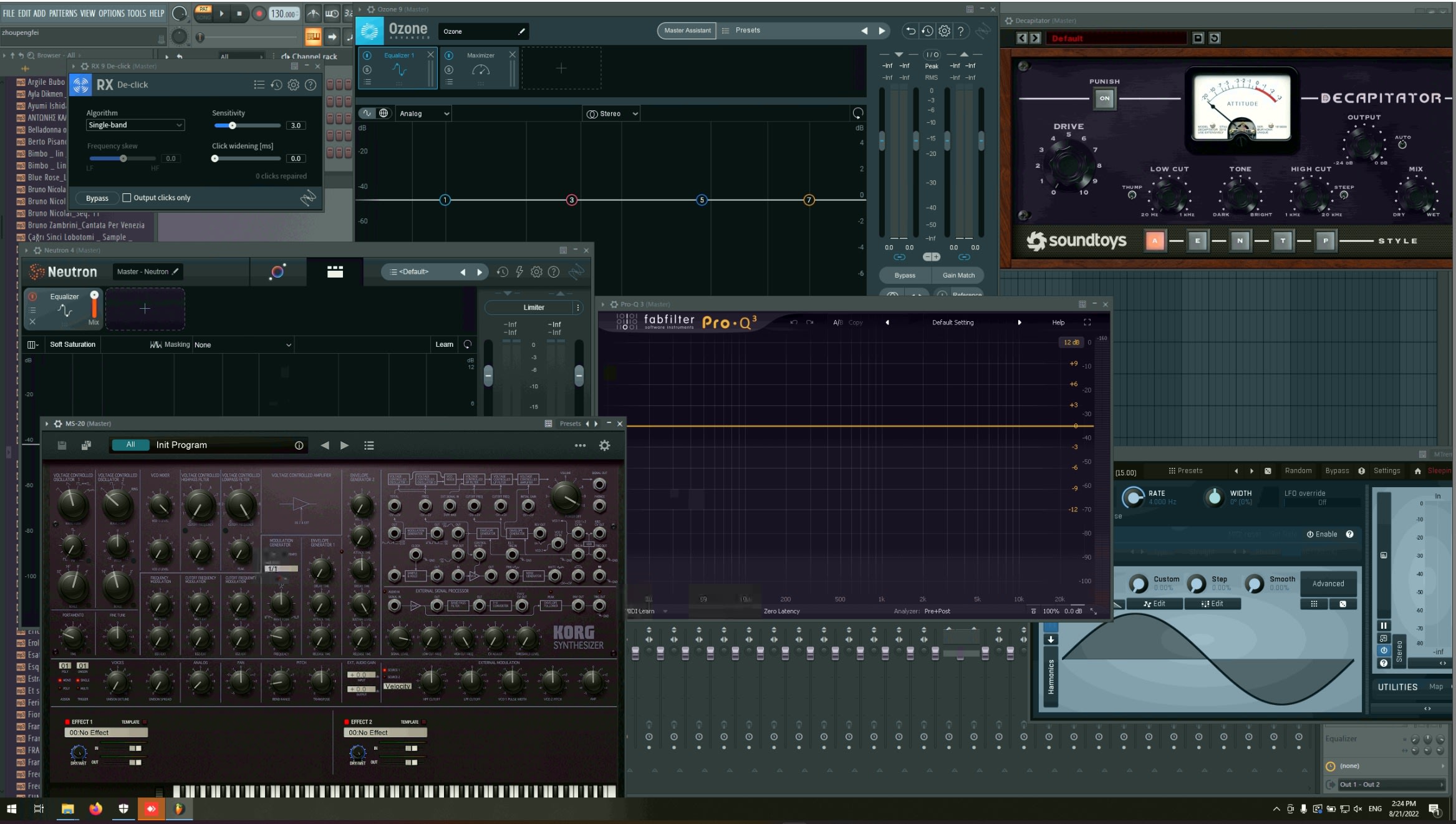Click the Master Assistant button
The image size is (1456, 824).
tap(687, 31)
